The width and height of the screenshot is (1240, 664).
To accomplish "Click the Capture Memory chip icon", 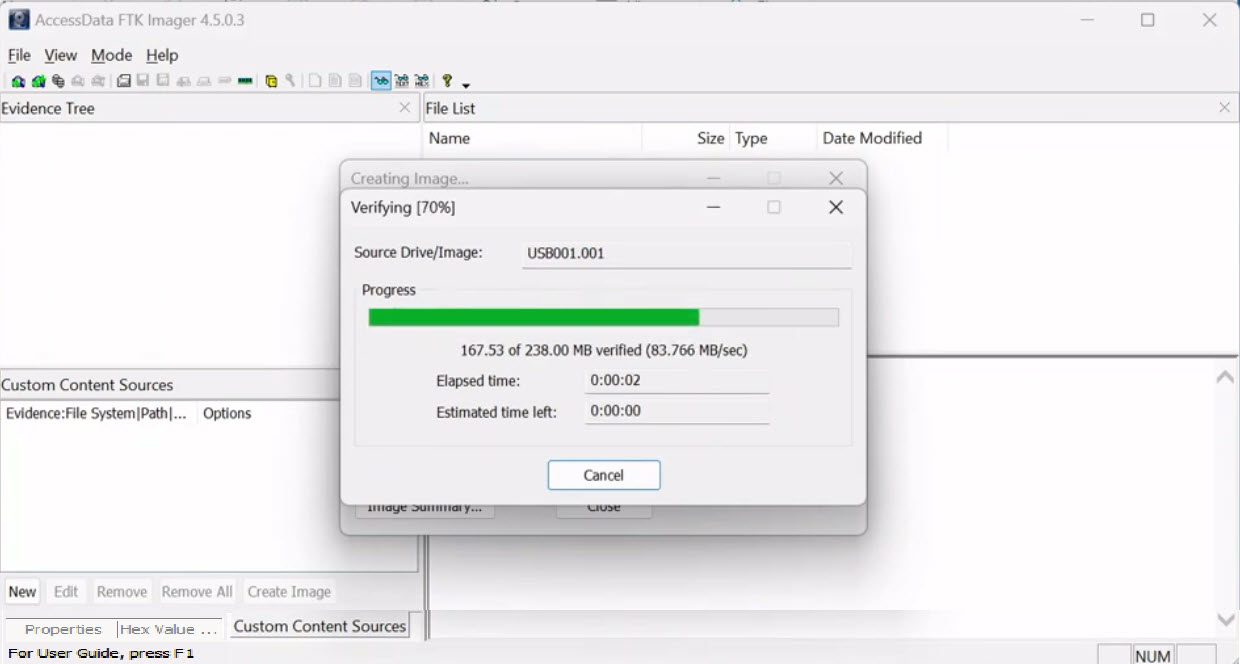I will click(245, 81).
